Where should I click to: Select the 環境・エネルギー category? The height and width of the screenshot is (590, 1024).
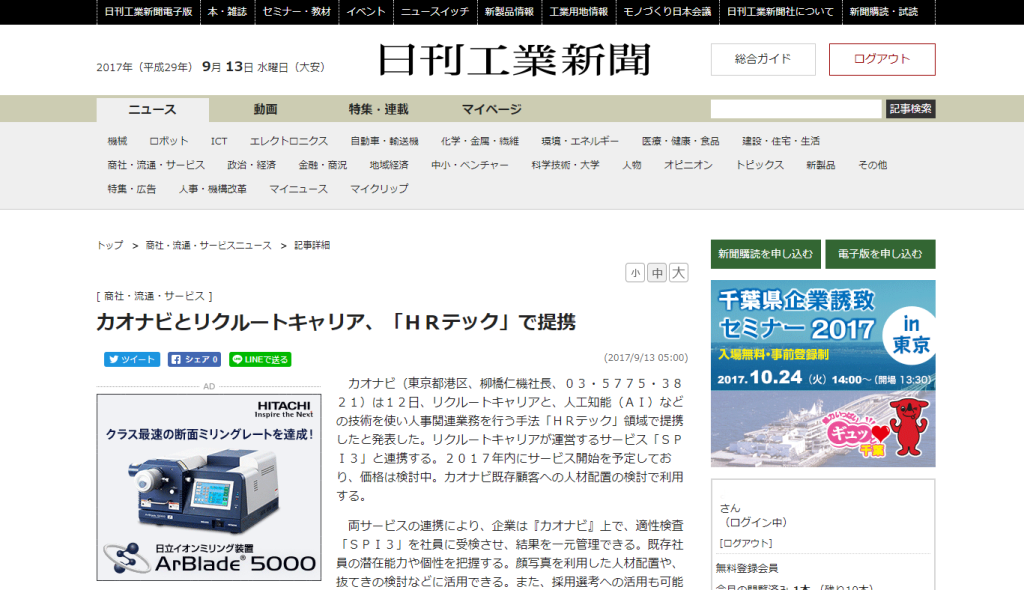[580, 141]
